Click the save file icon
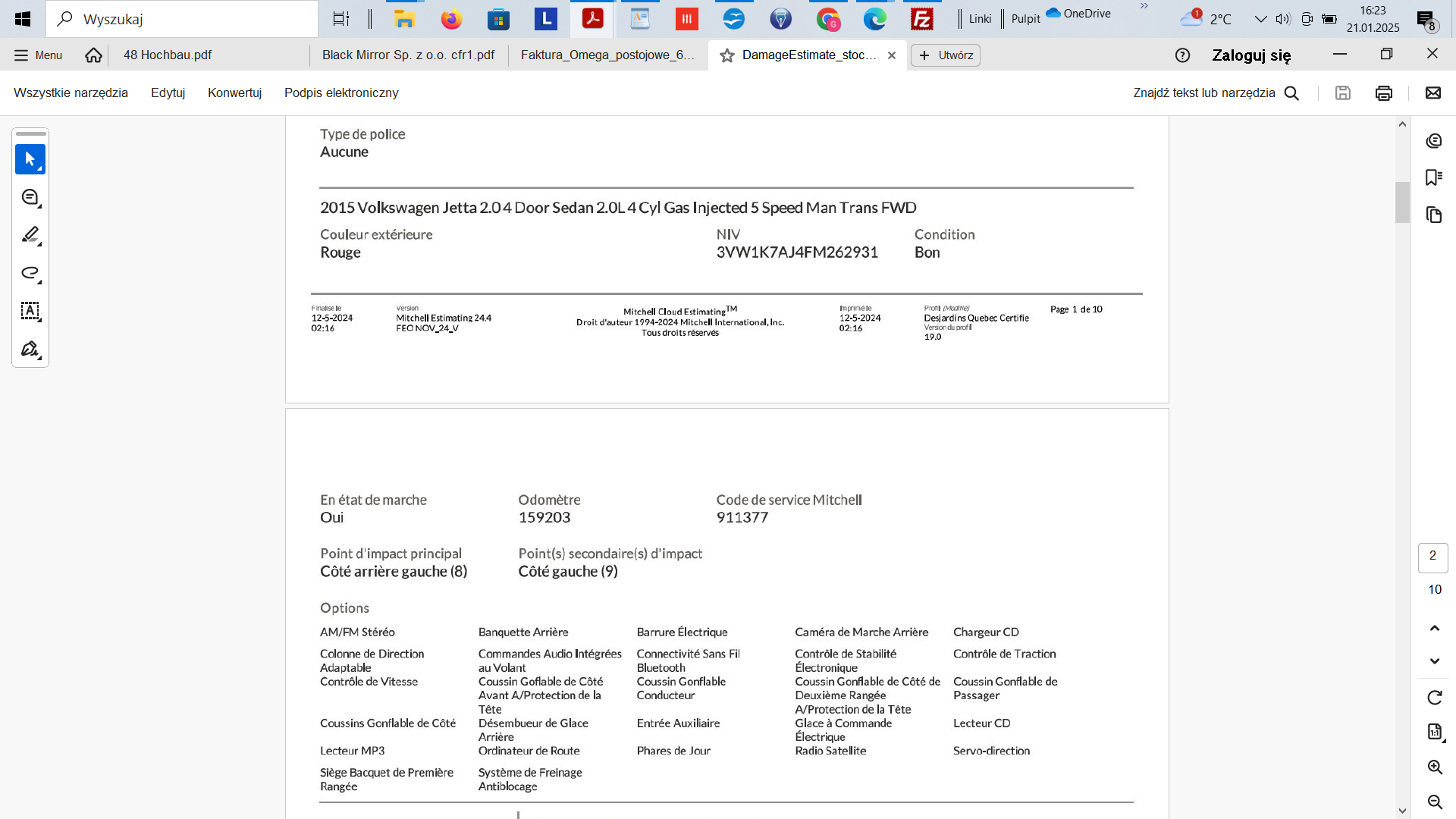Screen dimensions: 1456x819 [x=1342, y=93]
